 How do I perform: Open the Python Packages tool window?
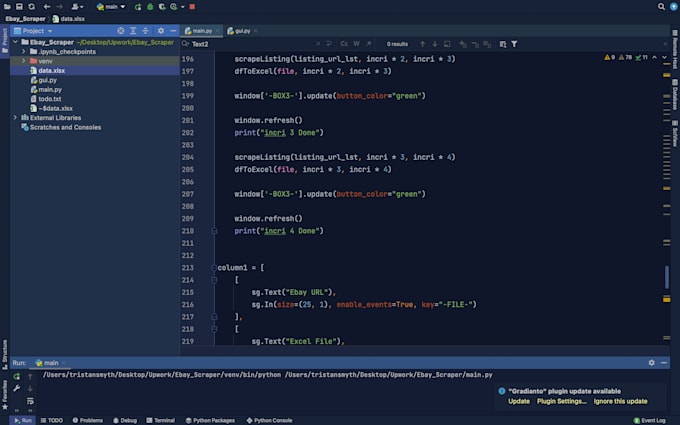point(210,420)
